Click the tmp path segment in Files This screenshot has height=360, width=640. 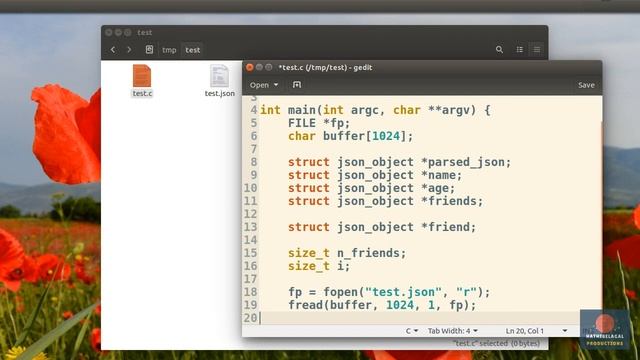[x=169, y=50]
